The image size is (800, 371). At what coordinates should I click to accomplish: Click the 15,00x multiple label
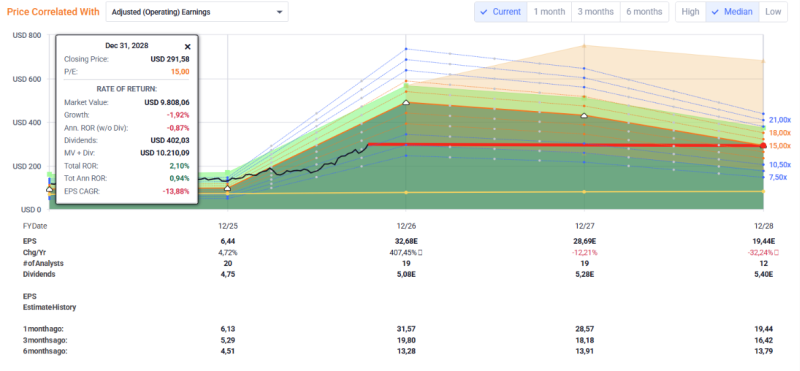tap(780, 146)
